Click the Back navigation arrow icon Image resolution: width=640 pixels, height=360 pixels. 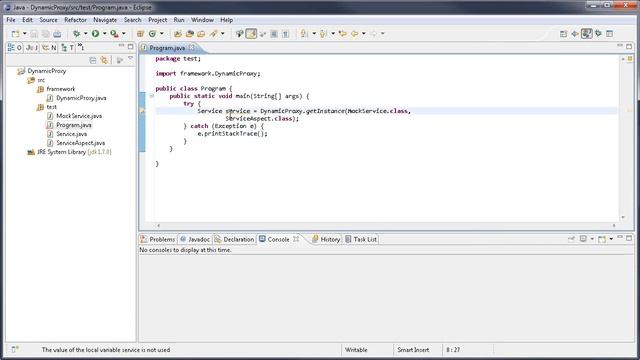click(x=354, y=33)
